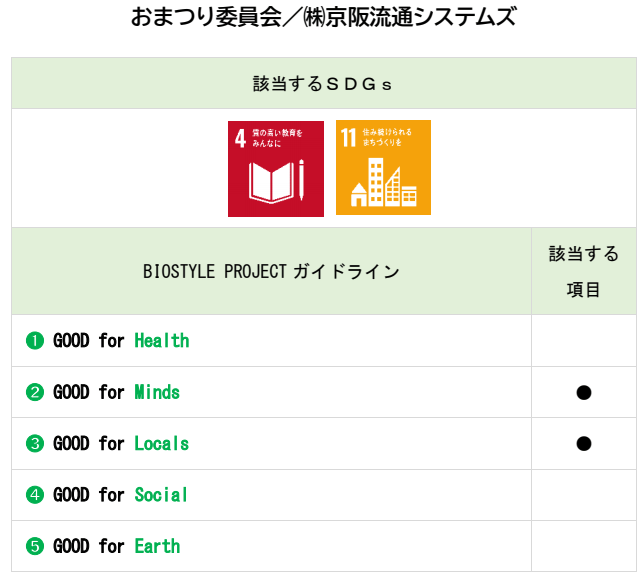Click the green number 4 bullet icon
The image size is (641, 575).
tap(35, 495)
